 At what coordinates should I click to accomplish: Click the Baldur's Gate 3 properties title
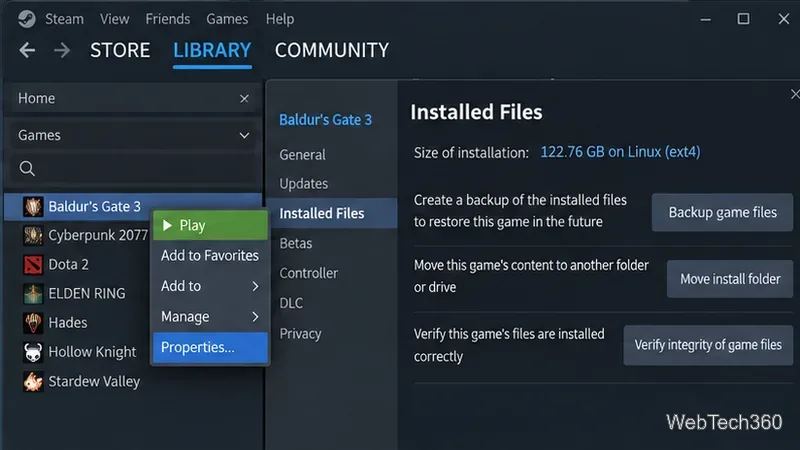326,120
